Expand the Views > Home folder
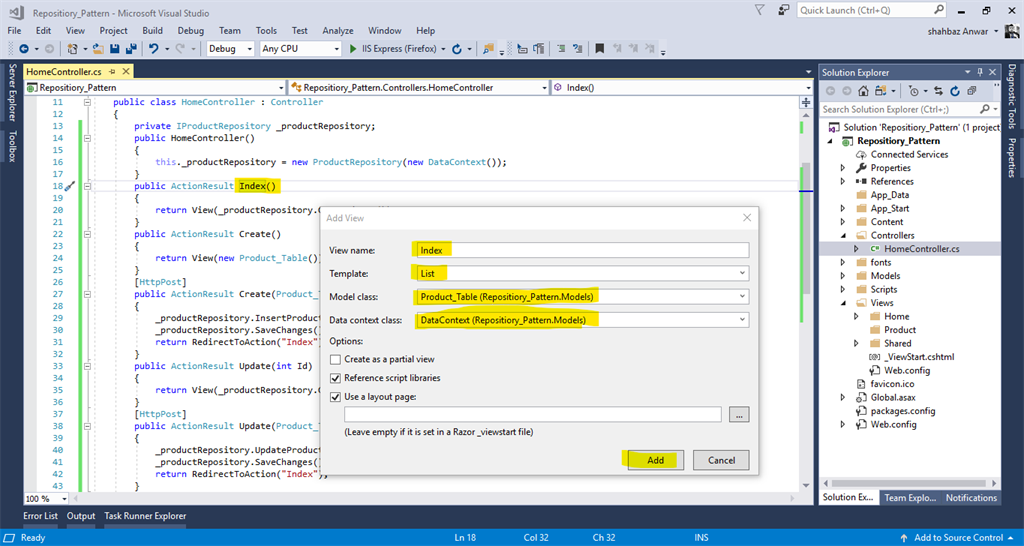The image size is (1024, 546). (x=856, y=316)
